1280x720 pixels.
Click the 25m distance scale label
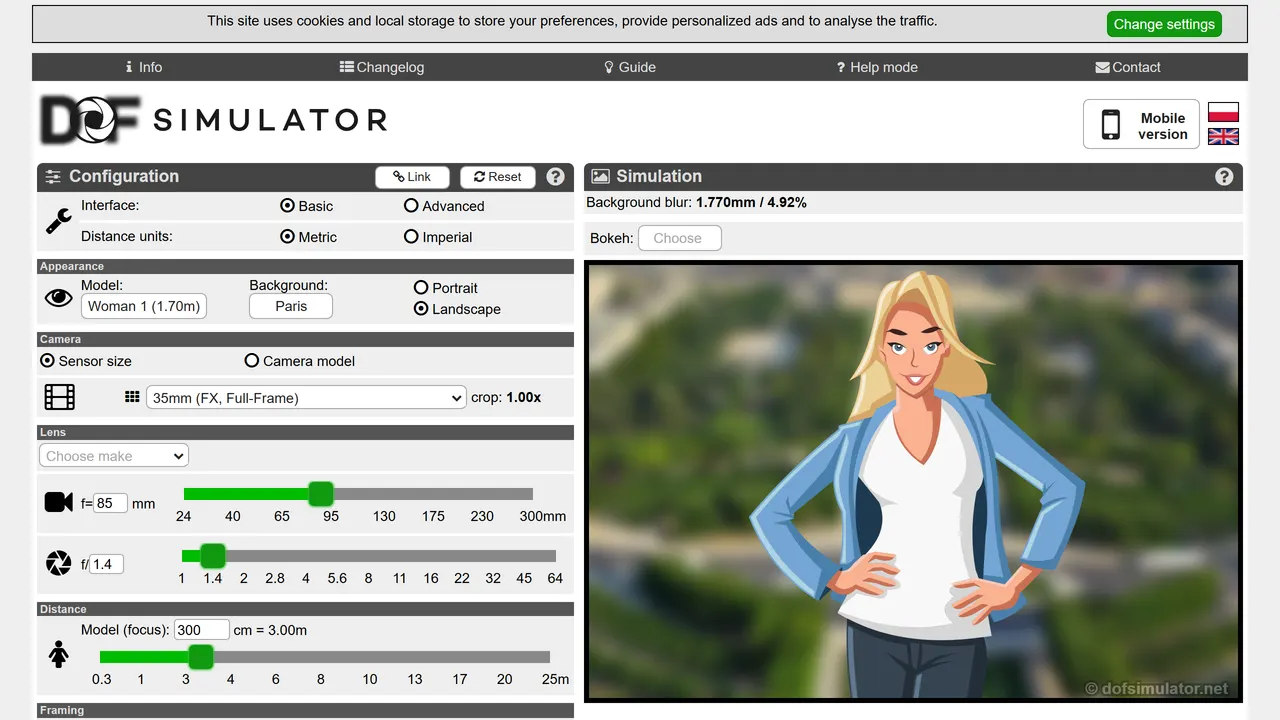[556, 679]
